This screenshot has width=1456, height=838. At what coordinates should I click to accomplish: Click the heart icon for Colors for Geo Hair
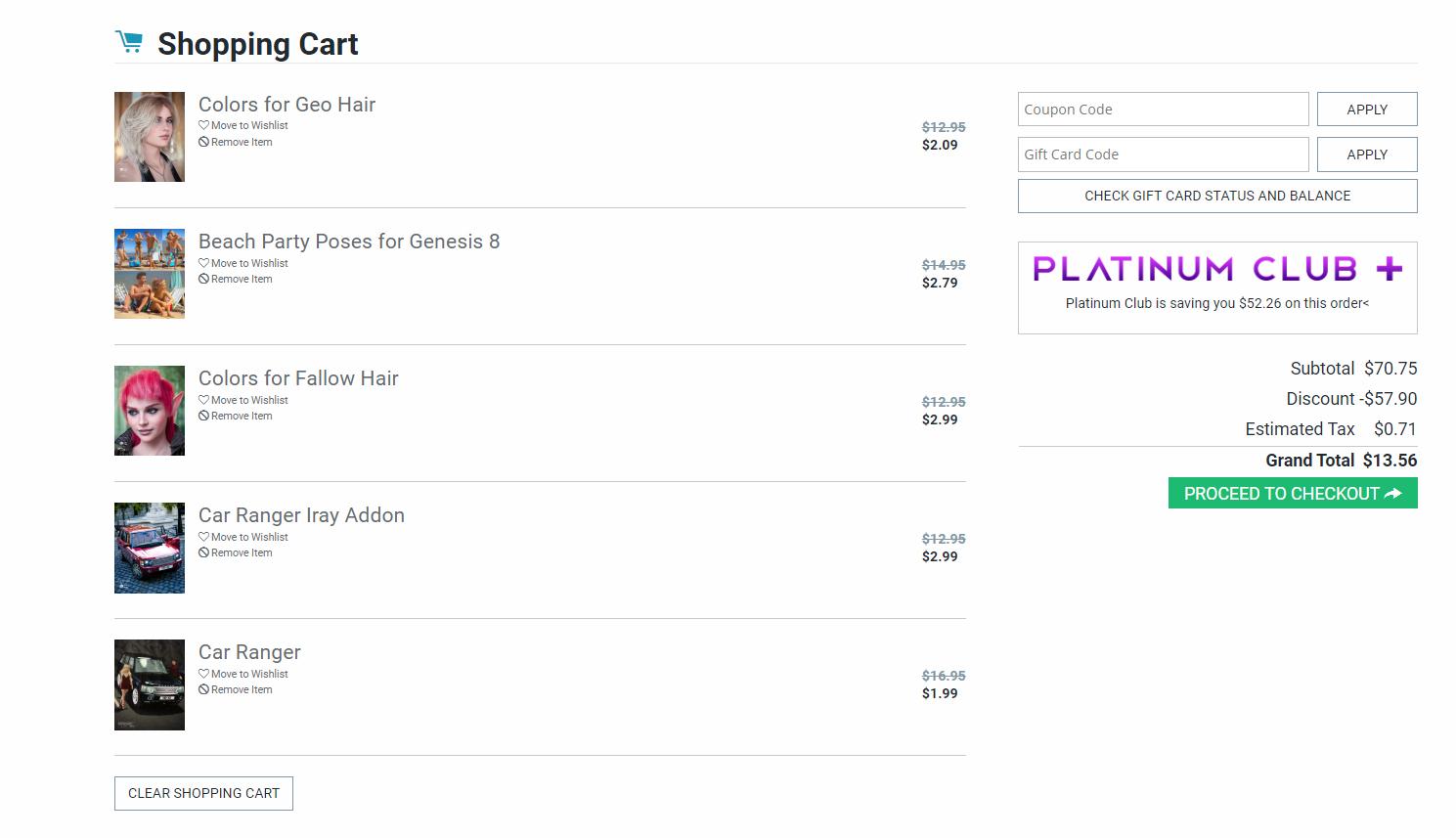[x=203, y=125]
